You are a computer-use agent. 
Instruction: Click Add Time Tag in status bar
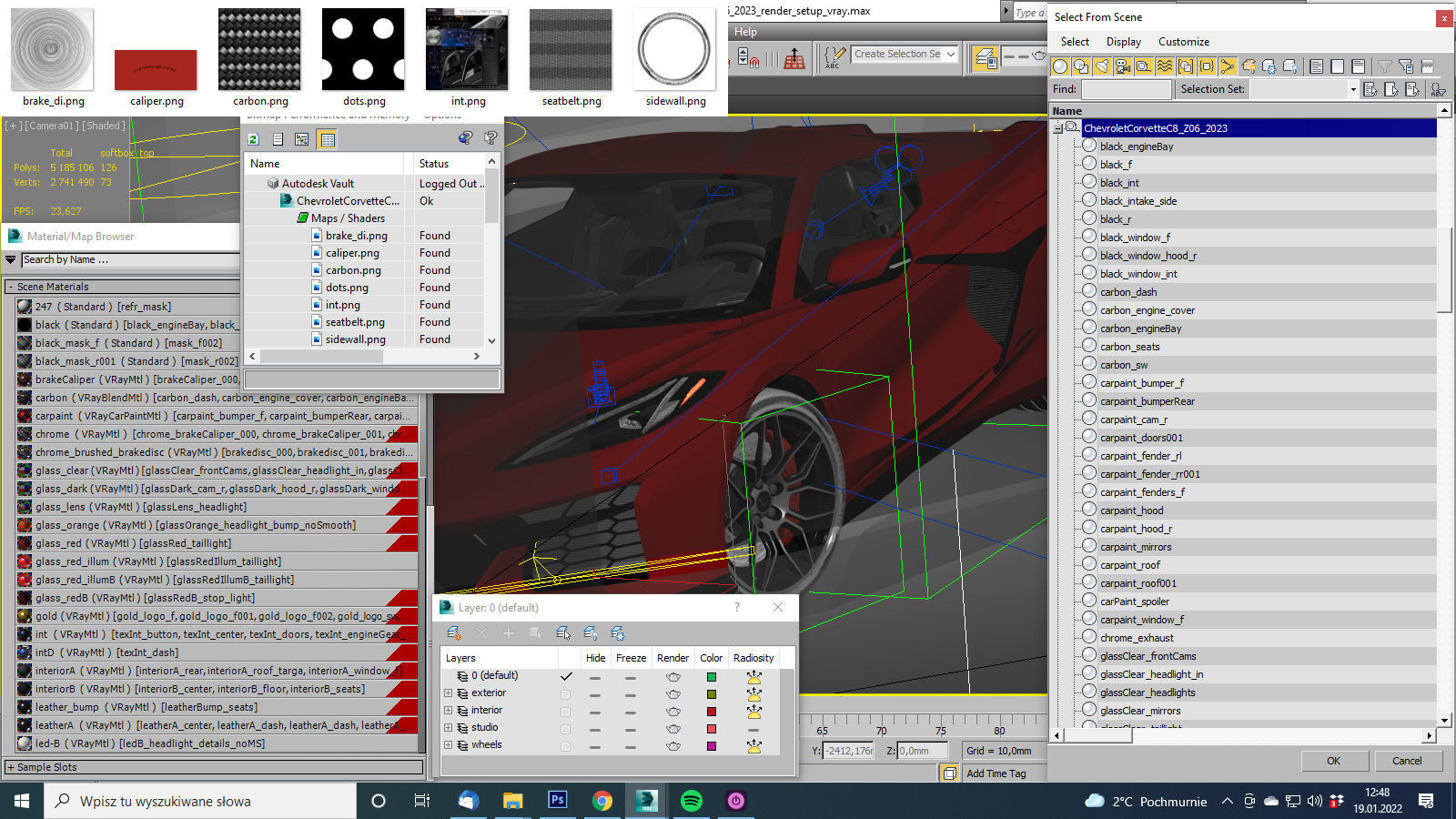(996, 773)
